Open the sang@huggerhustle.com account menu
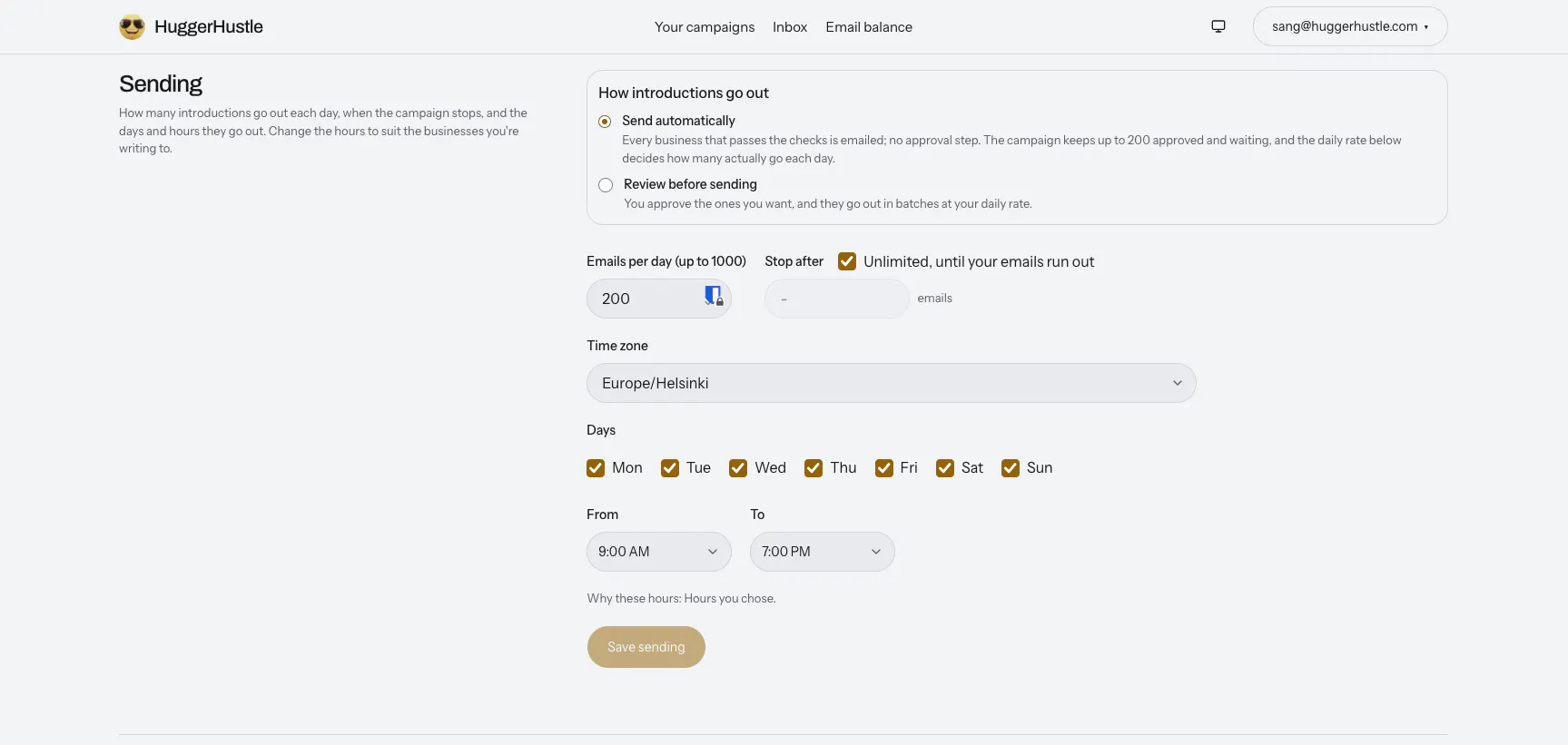The height and width of the screenshot is (745, 1568). tap(1350, 26)
